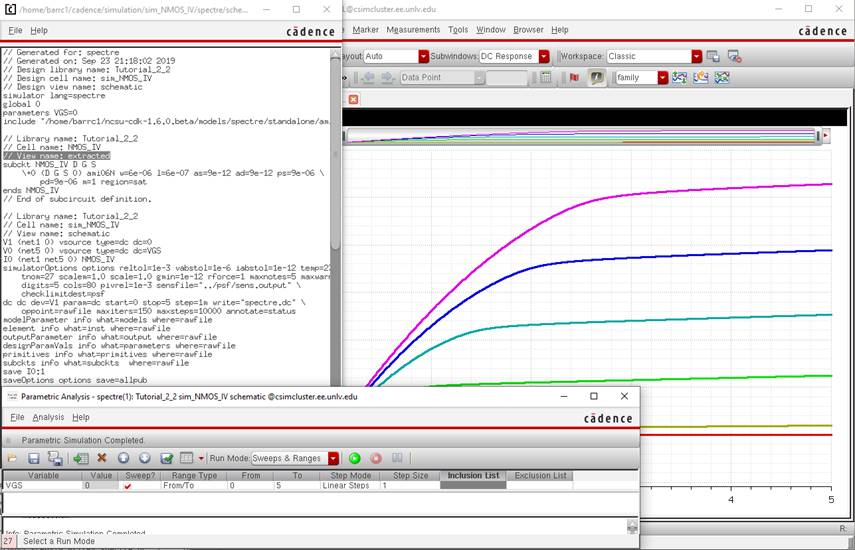Image resolution: width=855 pixels, height=550 pixels.
Task: Click the calculator icon in waveform toolbar
Action: [546, 77]
